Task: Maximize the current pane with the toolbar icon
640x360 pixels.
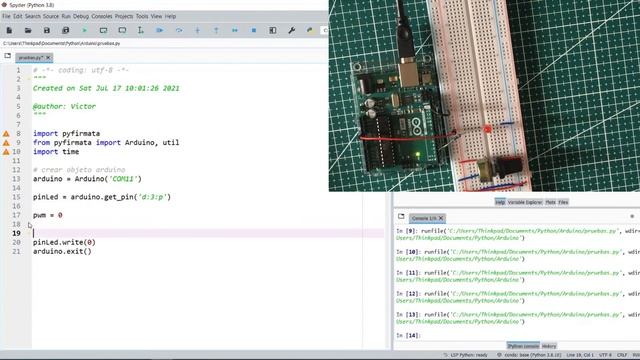Action: coord(273,30)
